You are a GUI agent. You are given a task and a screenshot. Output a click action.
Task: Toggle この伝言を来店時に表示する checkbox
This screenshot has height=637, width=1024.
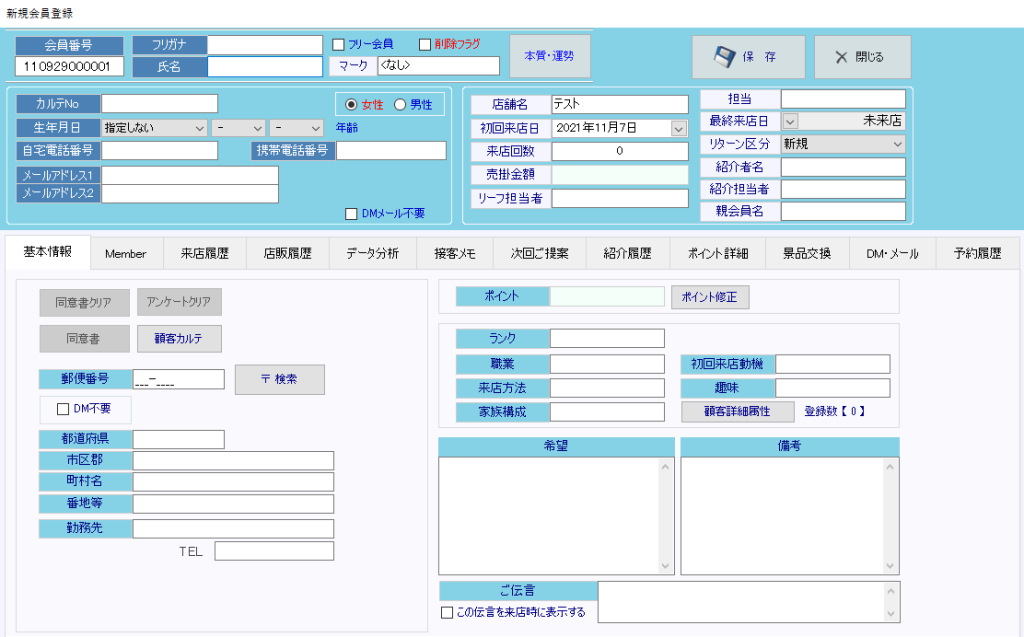click(x=447, y=612)
